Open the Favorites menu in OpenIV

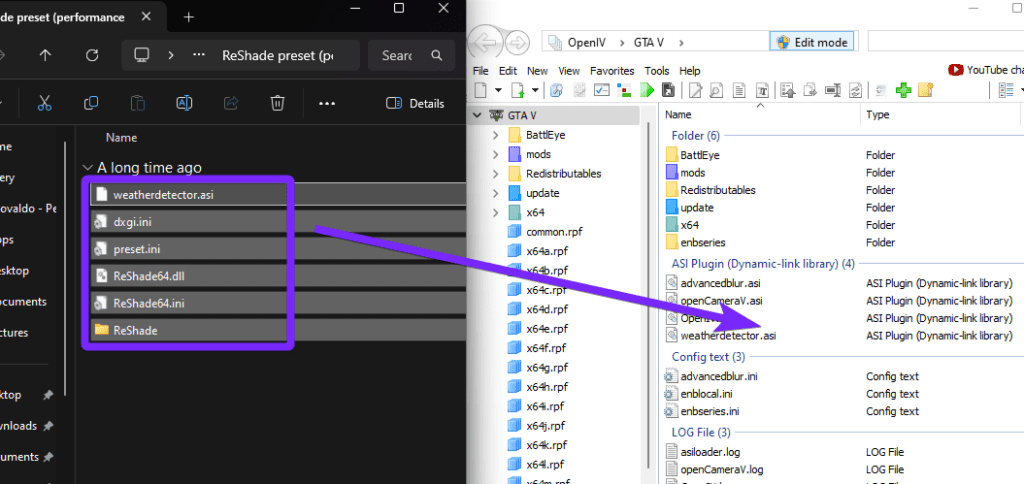[x=612, y=71]
